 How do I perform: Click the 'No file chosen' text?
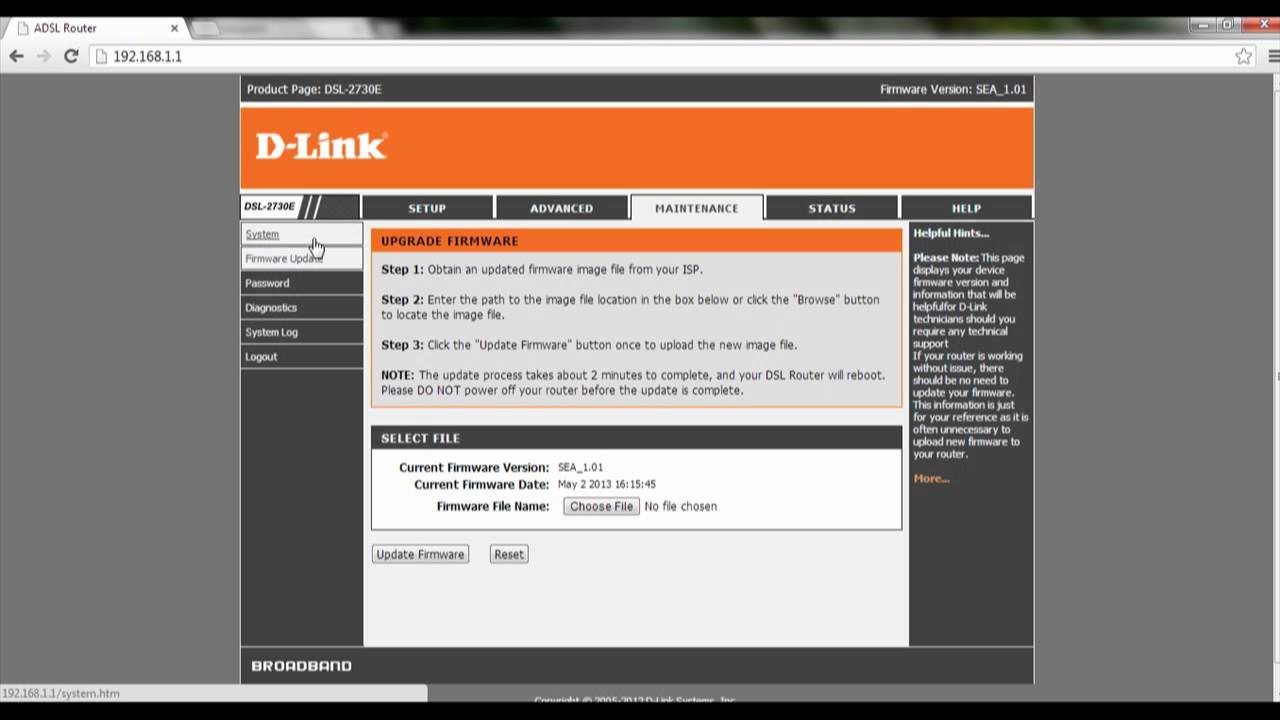[x=680, y=506]
